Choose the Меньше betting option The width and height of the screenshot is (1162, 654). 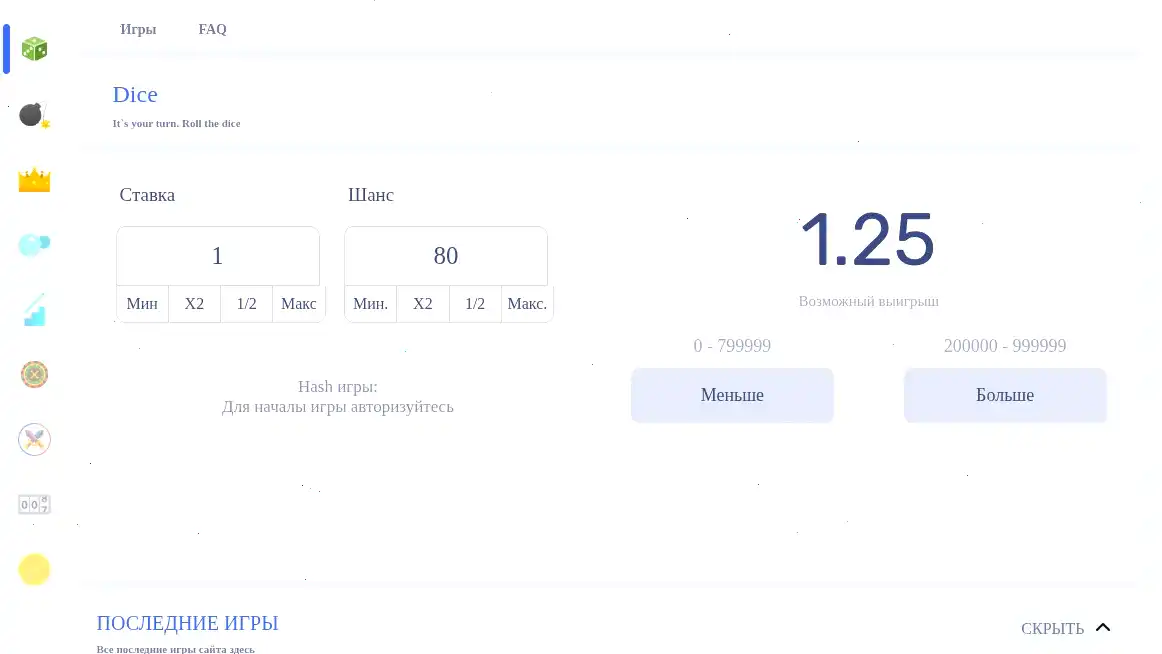732,395
